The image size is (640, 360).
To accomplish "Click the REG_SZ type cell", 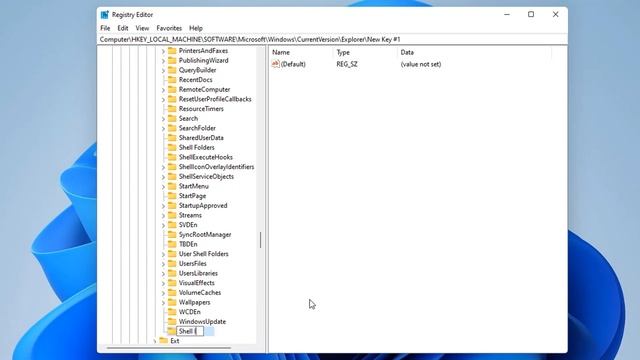I will [347, 64].
